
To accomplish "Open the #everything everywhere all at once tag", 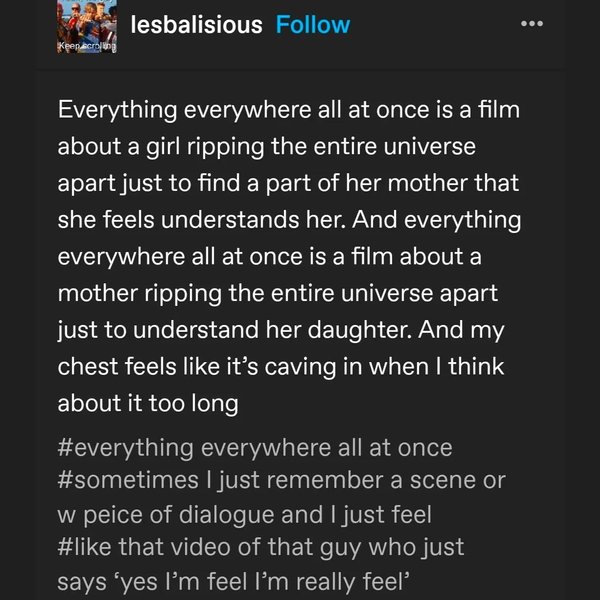I will point(255,448).
